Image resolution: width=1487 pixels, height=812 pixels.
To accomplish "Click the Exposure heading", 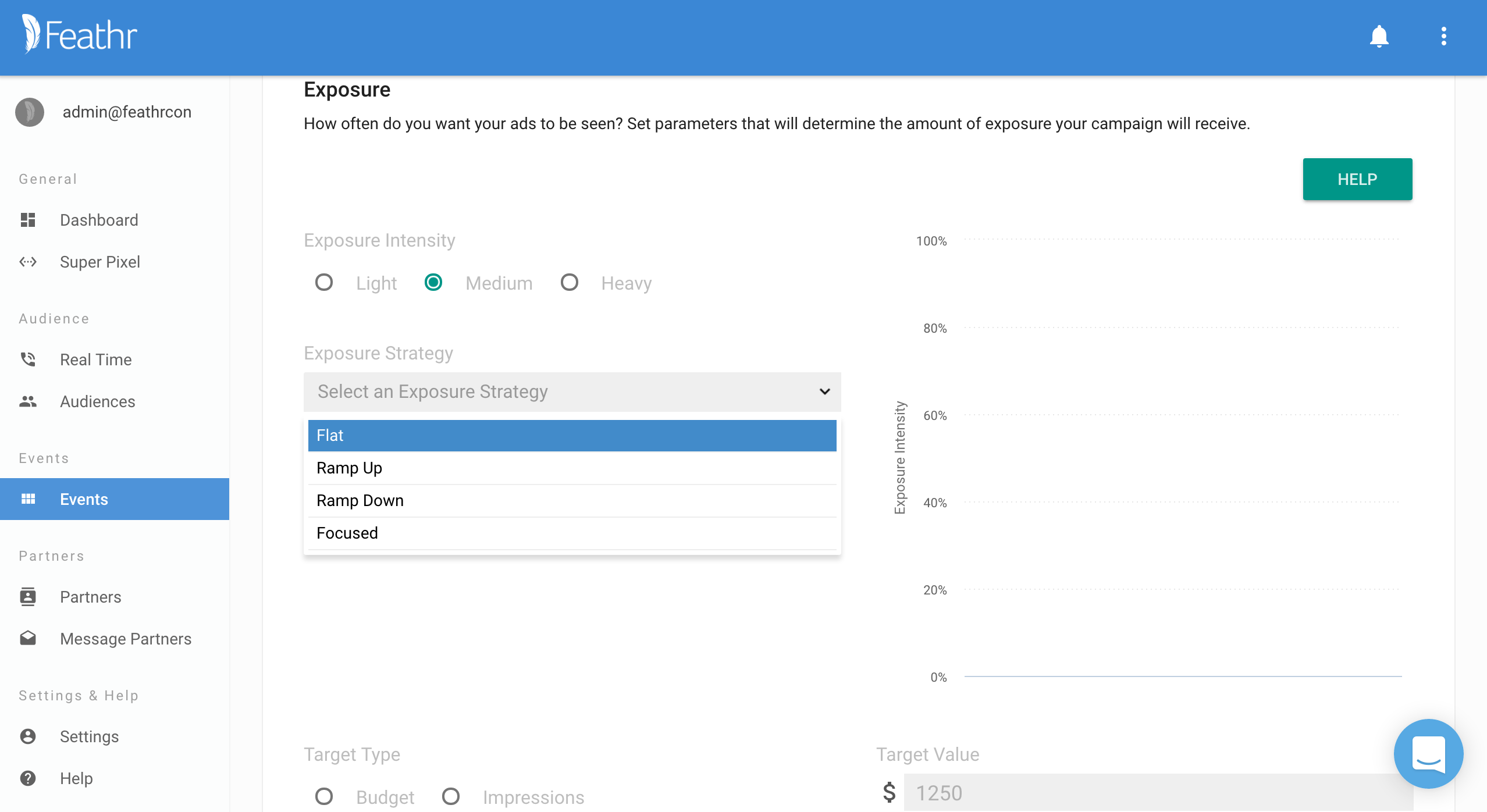I will tap(347, 90).
